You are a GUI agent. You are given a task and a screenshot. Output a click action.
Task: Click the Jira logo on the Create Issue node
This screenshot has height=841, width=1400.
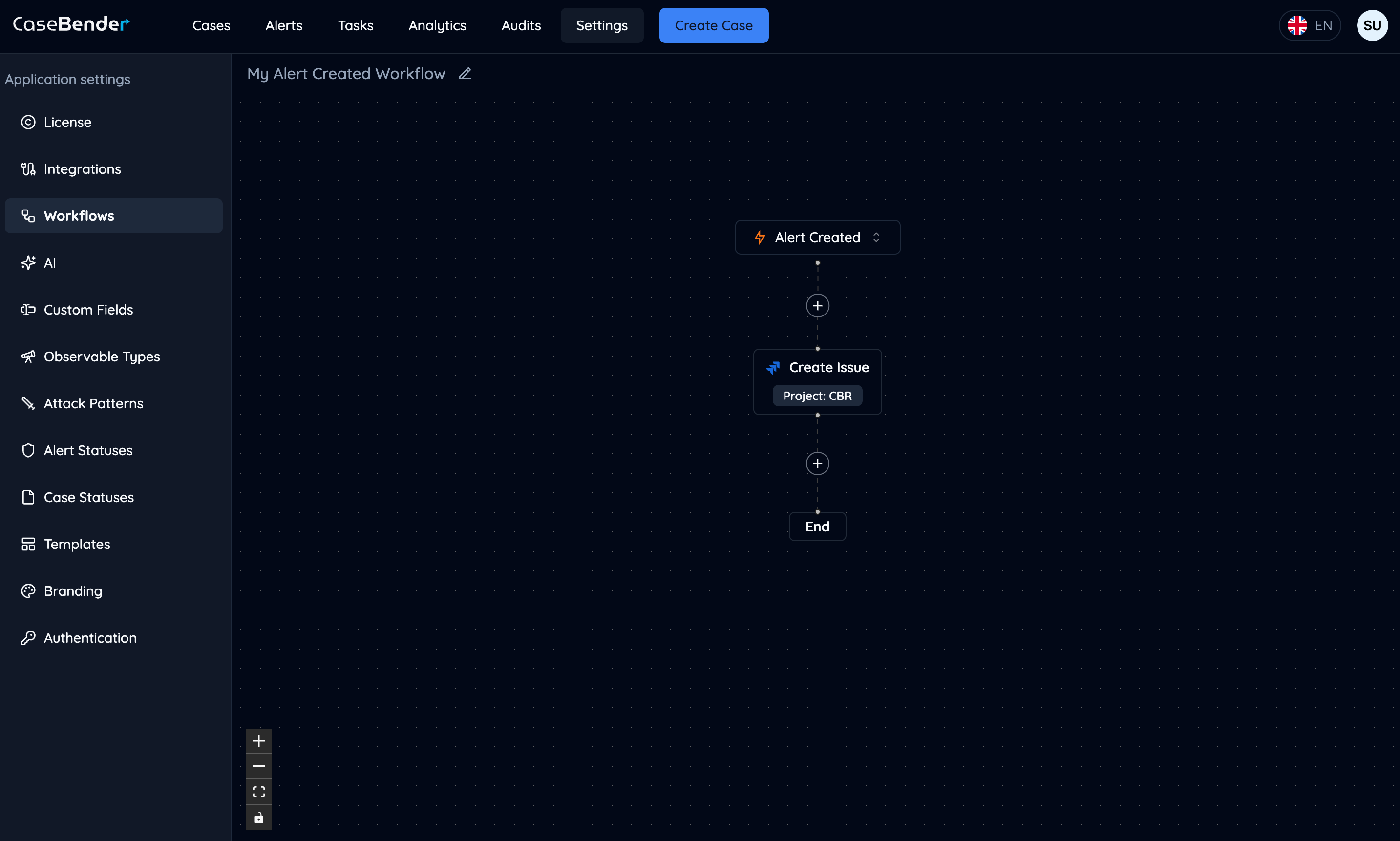click(x=774, y=367)
